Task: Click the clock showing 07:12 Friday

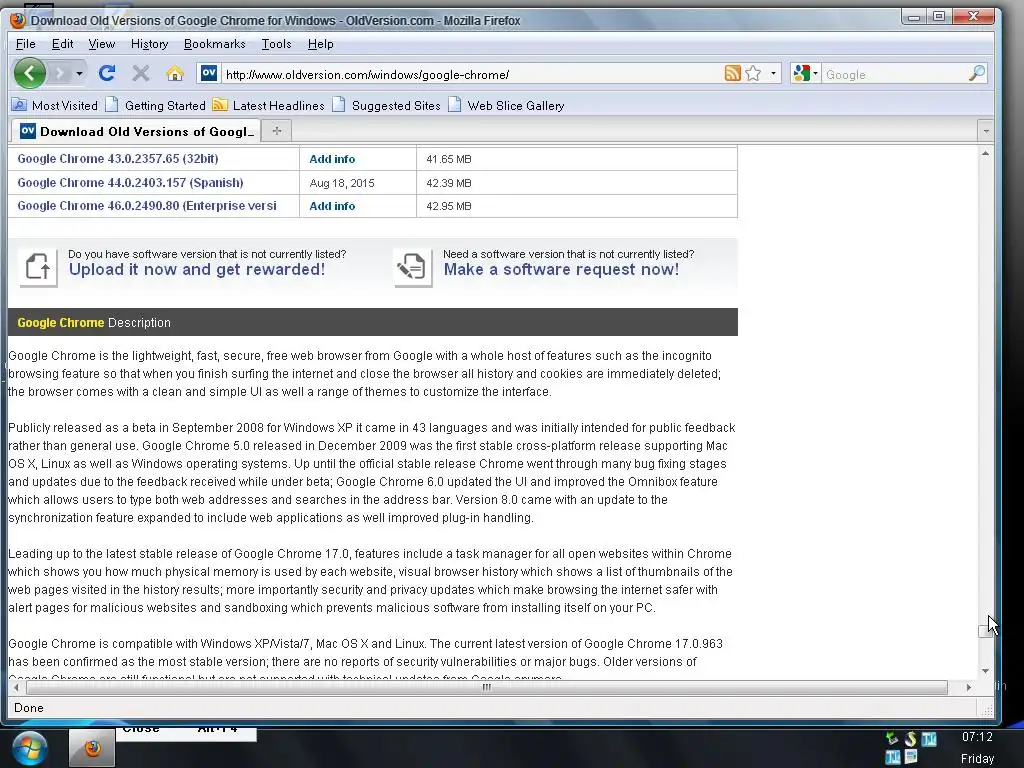Action: [x=978, y=748]
